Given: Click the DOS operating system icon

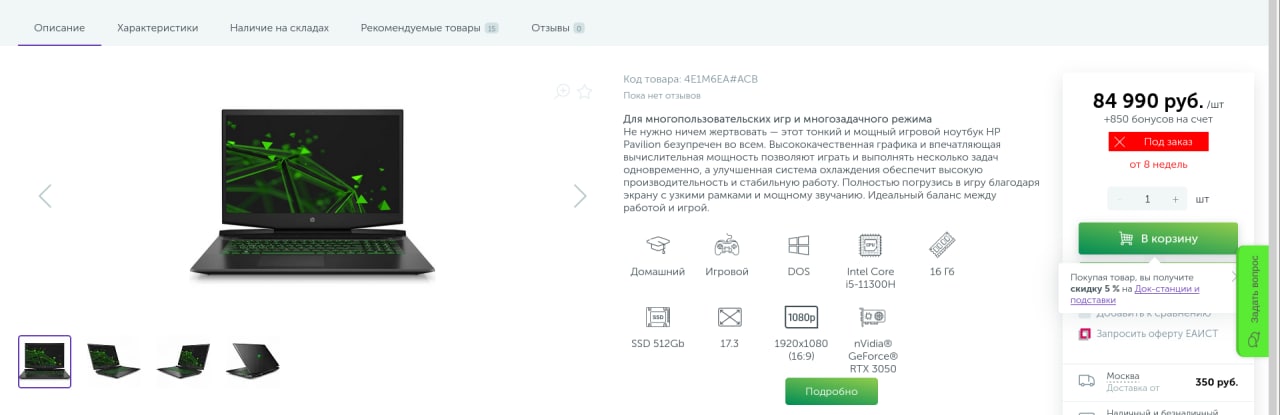Looking at the screenshot, I should pos(798,245).
